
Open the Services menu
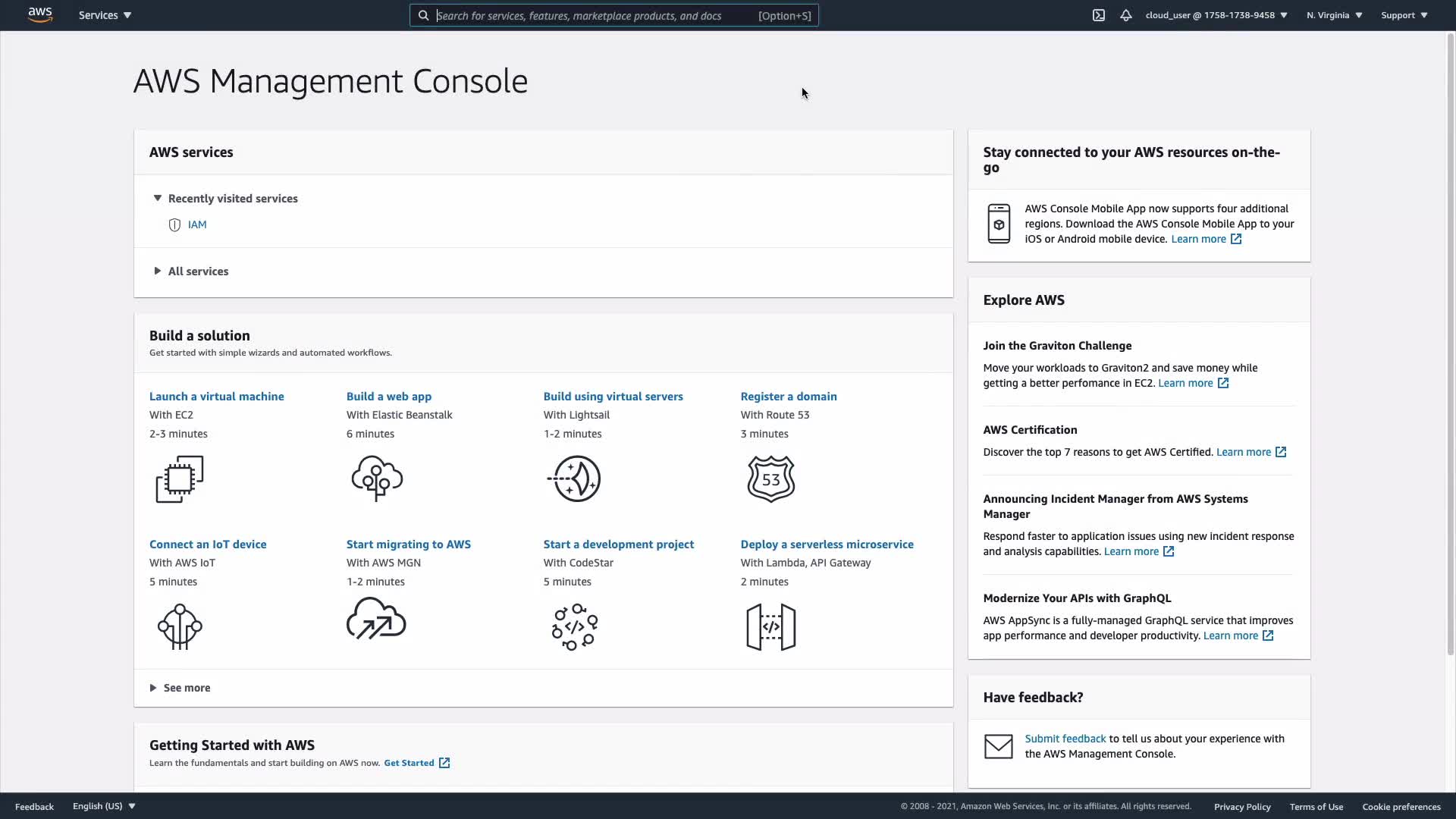point(105,15)
